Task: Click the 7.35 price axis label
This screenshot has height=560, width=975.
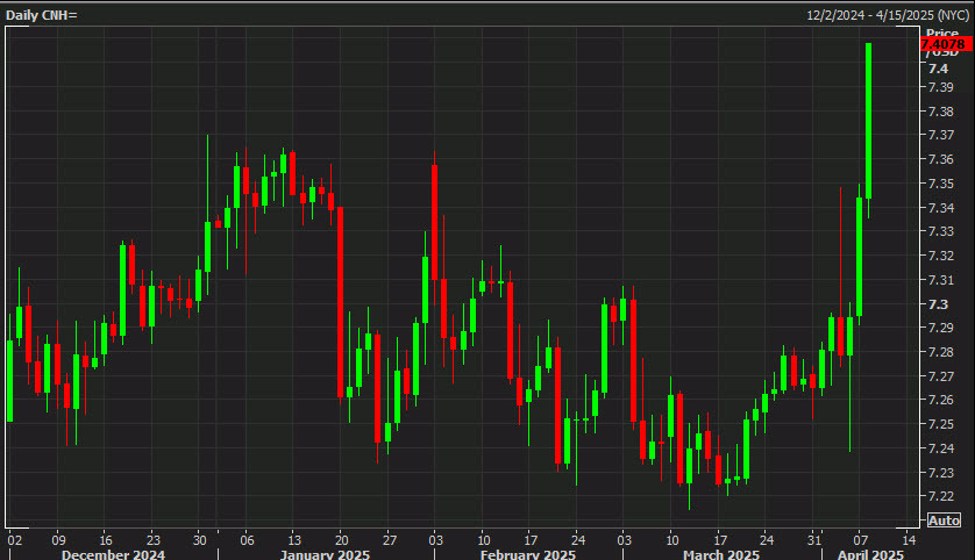Action: point(940,184)
